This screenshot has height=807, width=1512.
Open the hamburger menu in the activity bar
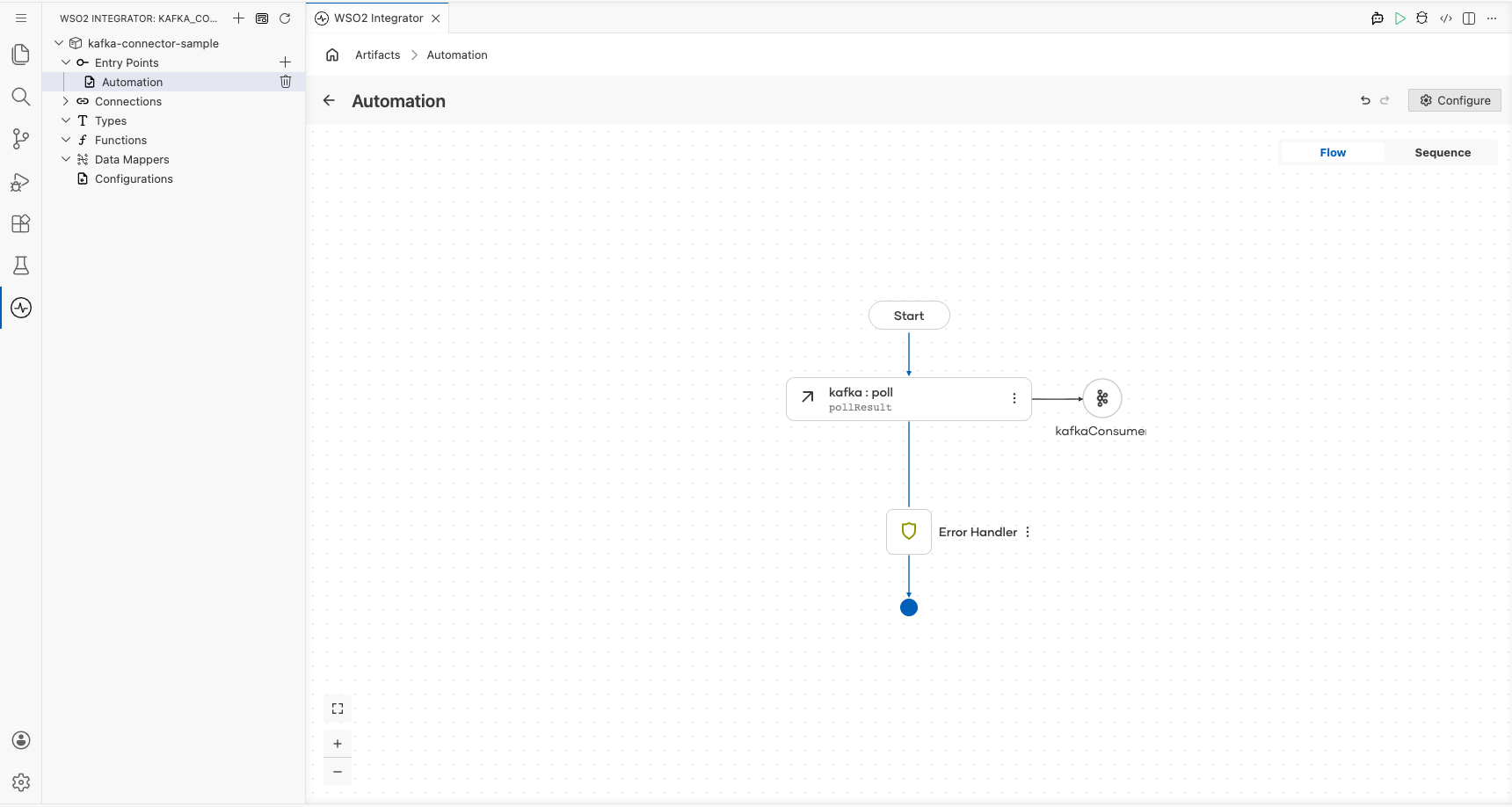click(21, 18)
